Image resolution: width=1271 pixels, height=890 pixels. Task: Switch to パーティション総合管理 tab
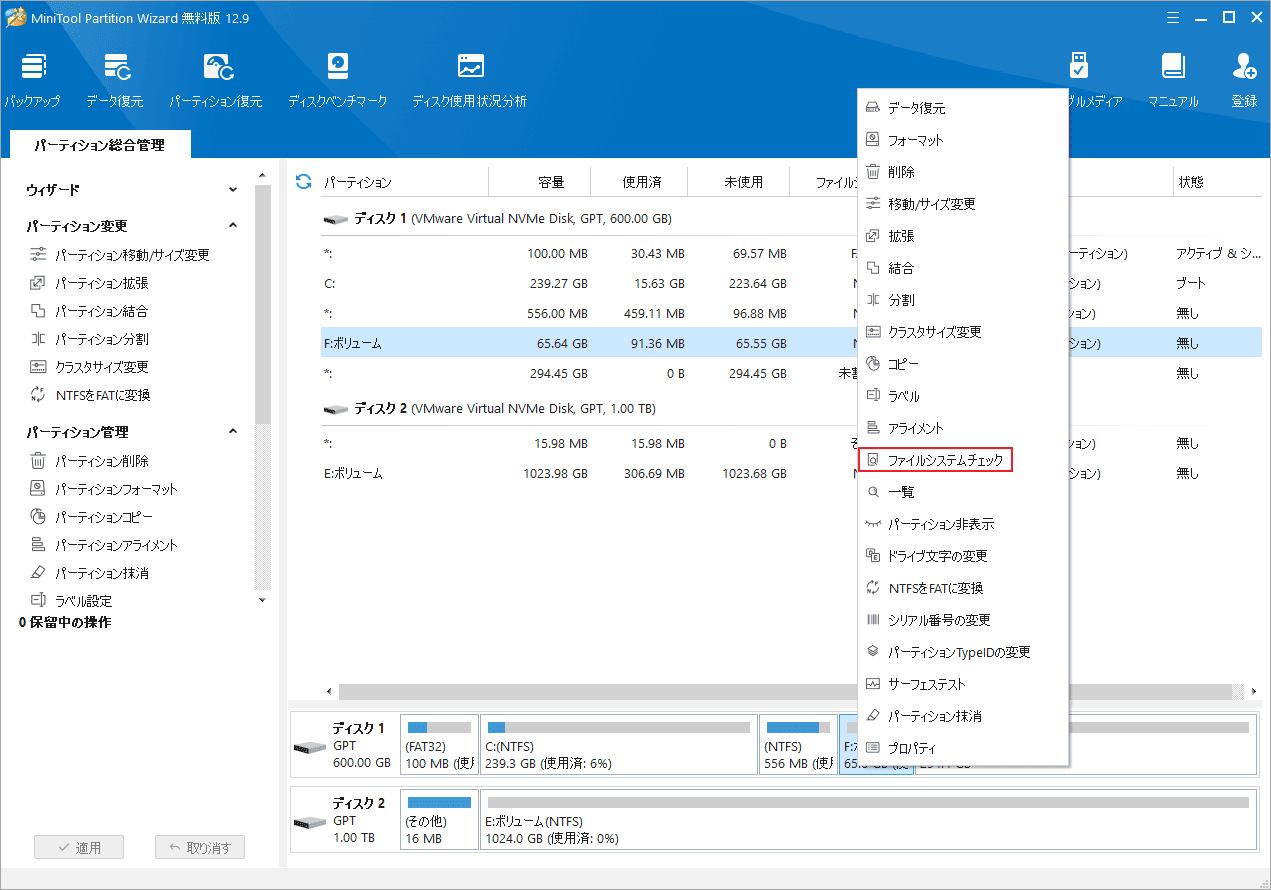click(99, 145)
